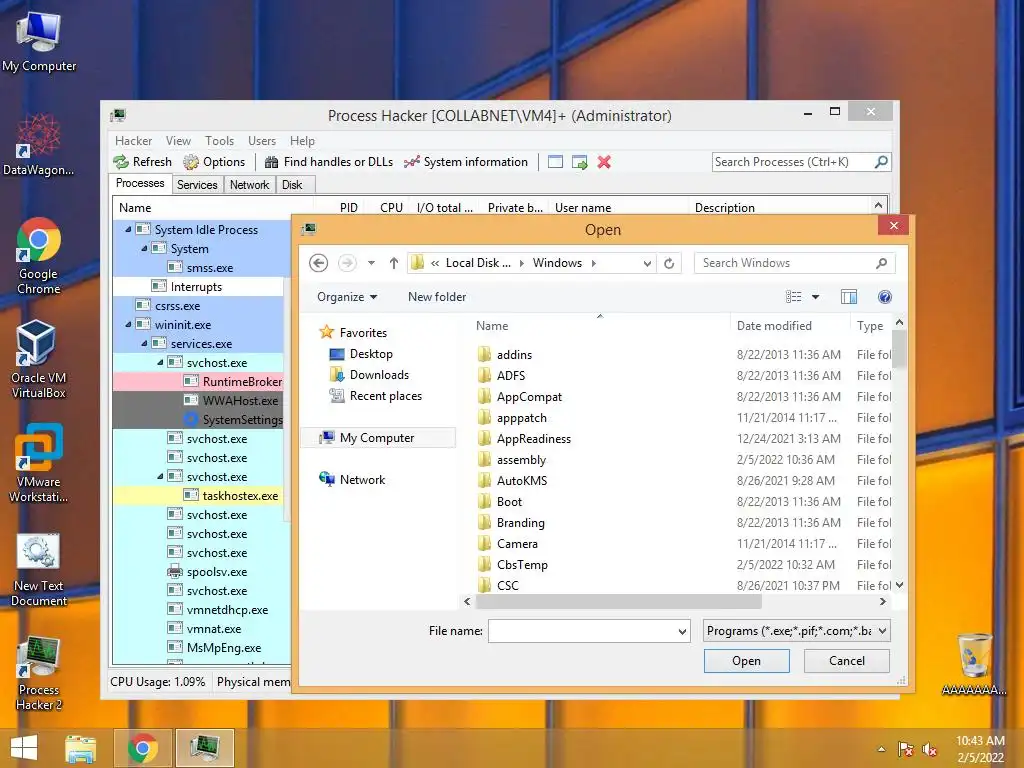This screenshot has height=768, width=1024.
Task: Open VMware Workstation desktop icon
Action: 39,463
